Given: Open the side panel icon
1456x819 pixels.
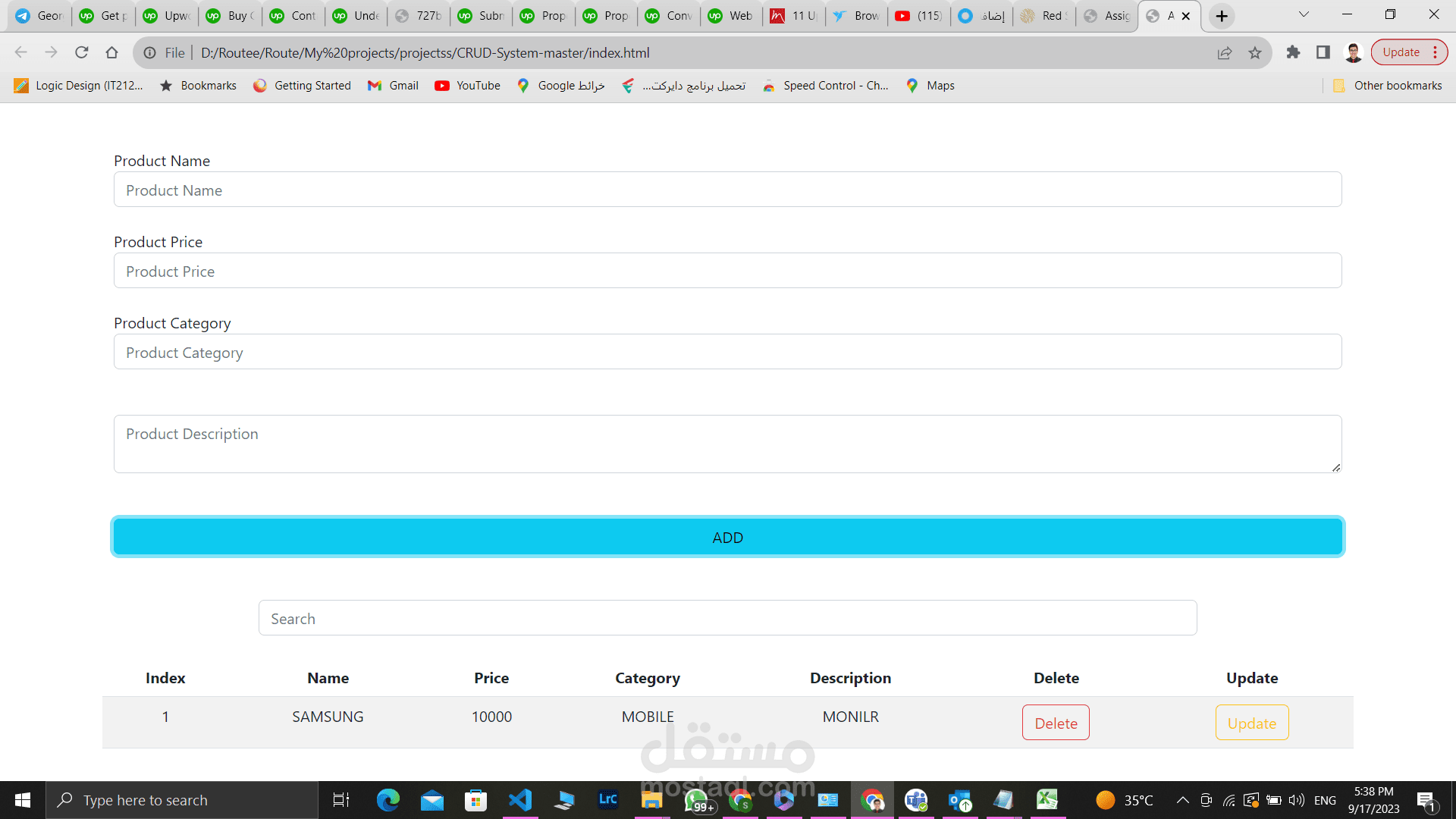Looking at the screenshot, I should coord(1323,52).
